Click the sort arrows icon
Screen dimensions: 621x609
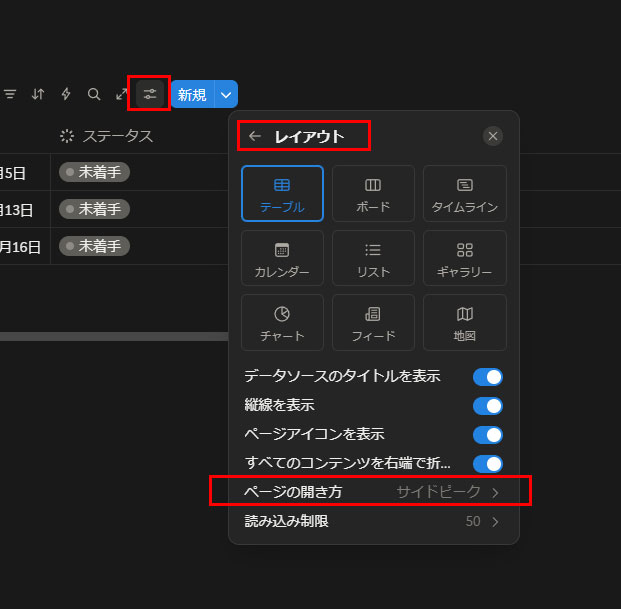pyautogui.click(x=38, y=94)
